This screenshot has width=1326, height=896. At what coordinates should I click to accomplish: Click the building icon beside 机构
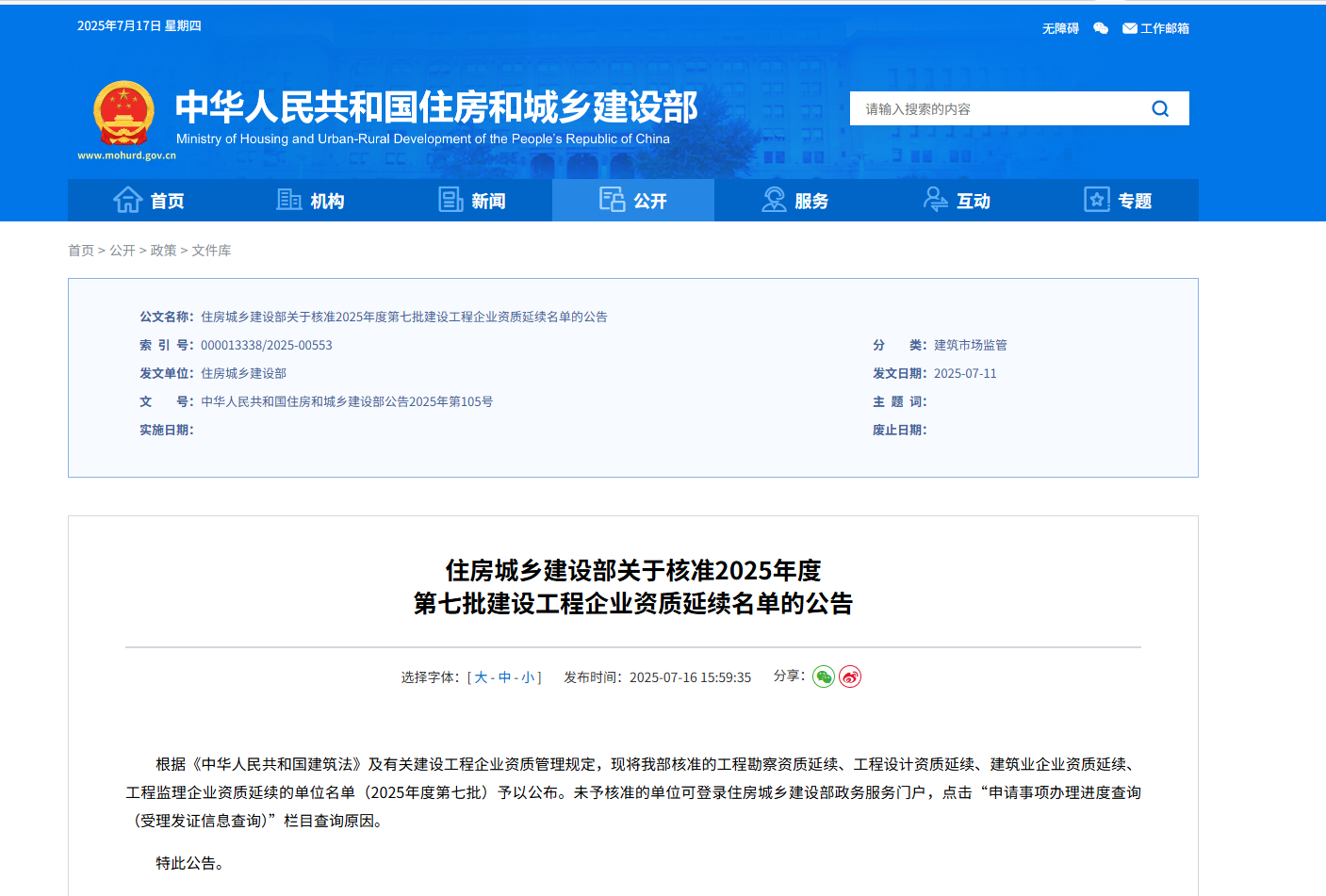point(288,200)
